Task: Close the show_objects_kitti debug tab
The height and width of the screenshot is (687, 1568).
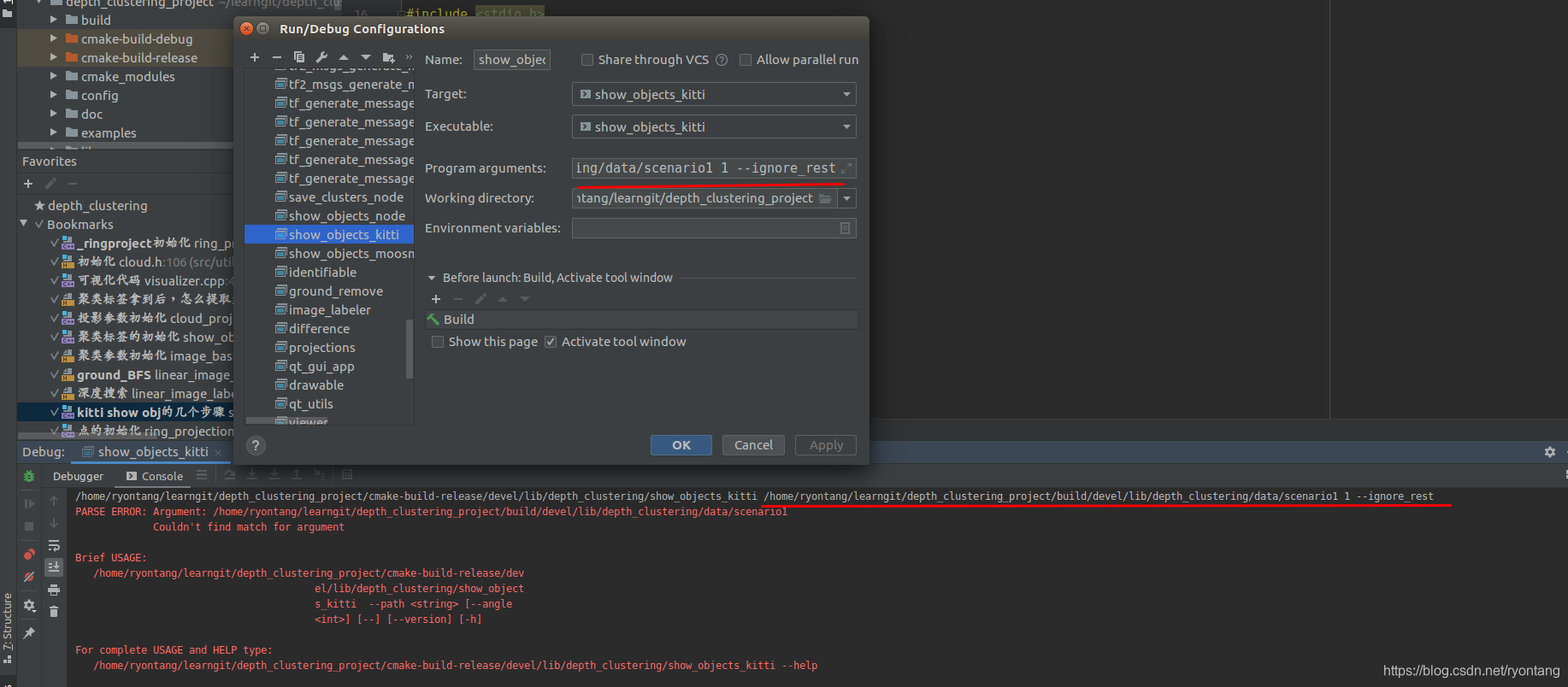Action: [219, 452]
